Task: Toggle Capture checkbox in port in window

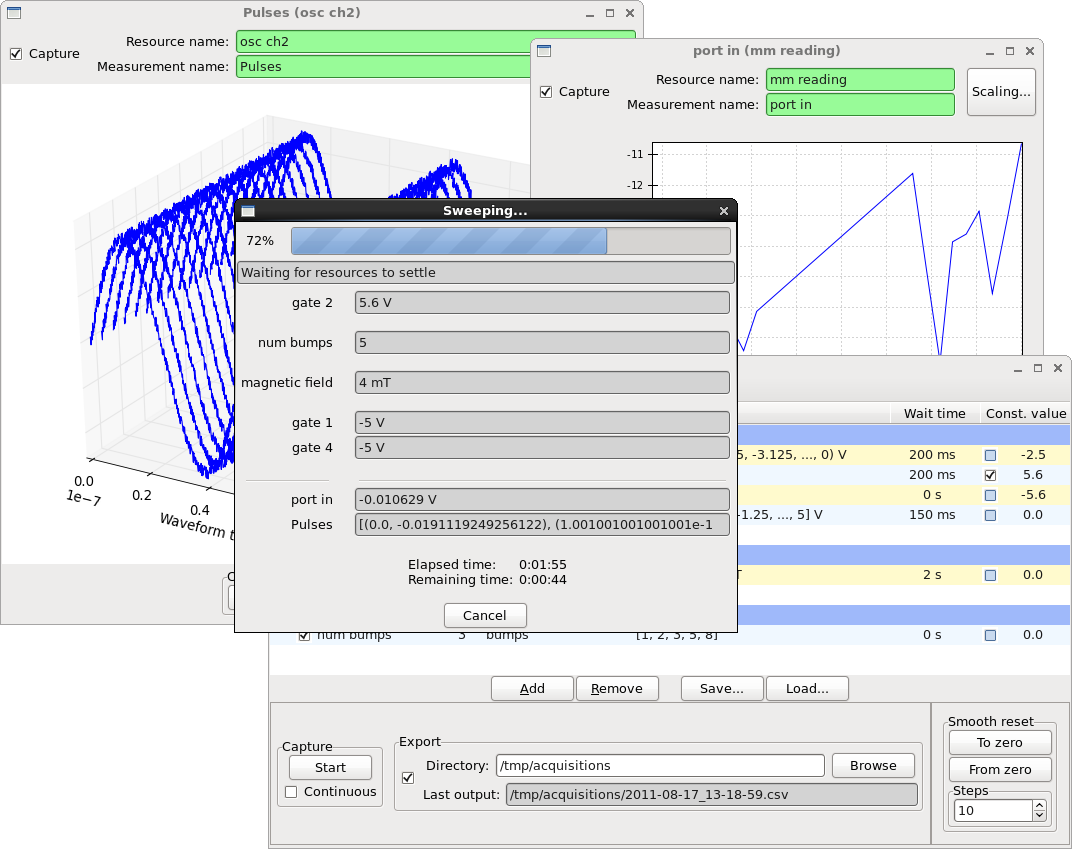Action: click(x=546, y=92)
